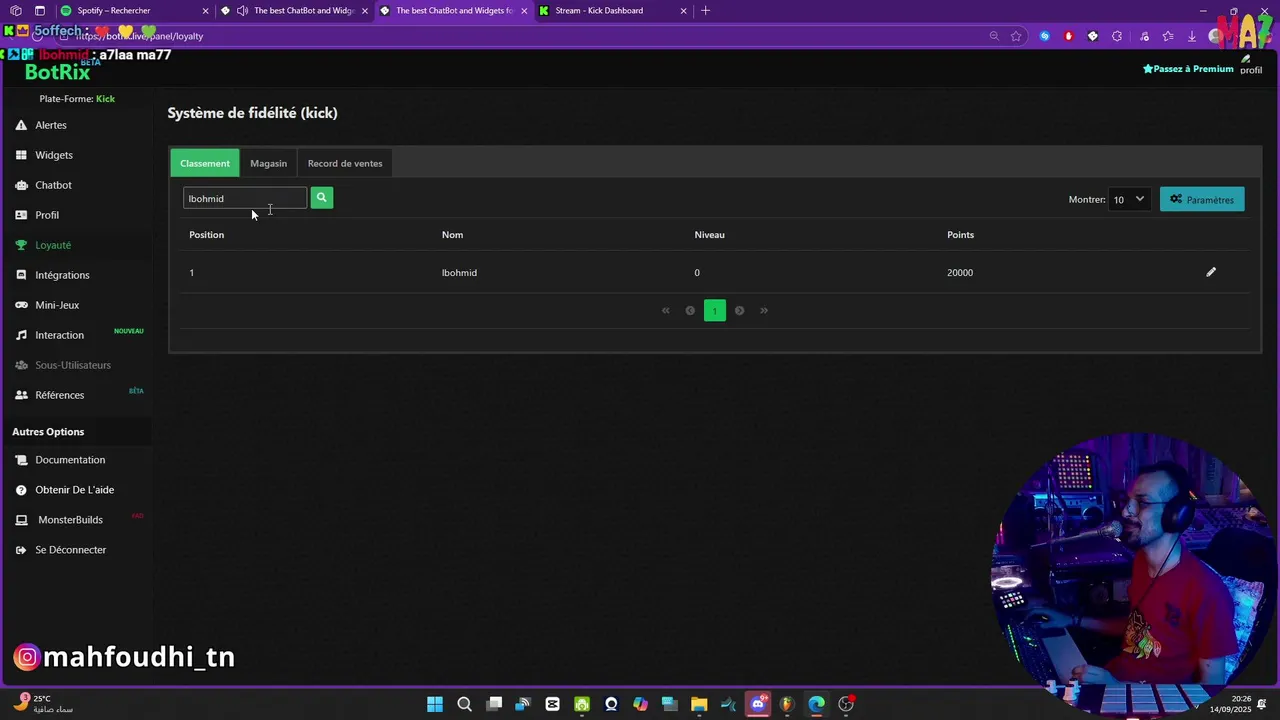The width and height of the screenshot is (1280, 720).
Task: Switch to the Classement tab
Action: point(205,163)
